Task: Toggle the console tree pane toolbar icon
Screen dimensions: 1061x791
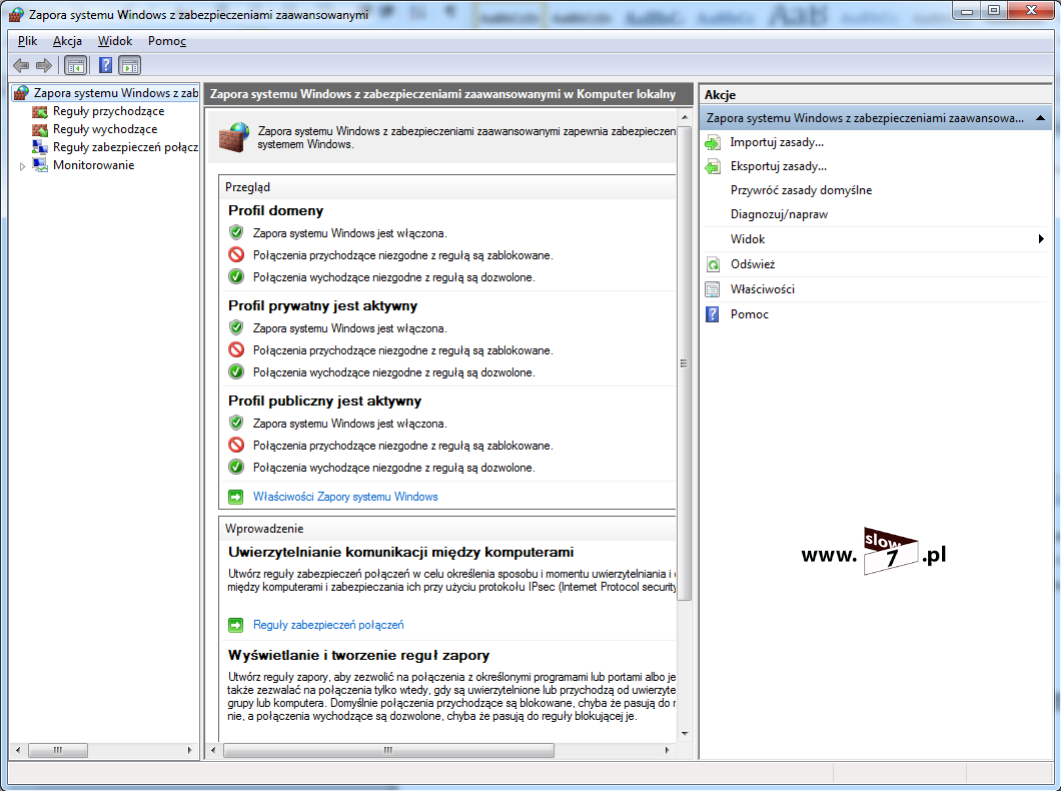Action: pyautogui.click(x=76, y=66)
